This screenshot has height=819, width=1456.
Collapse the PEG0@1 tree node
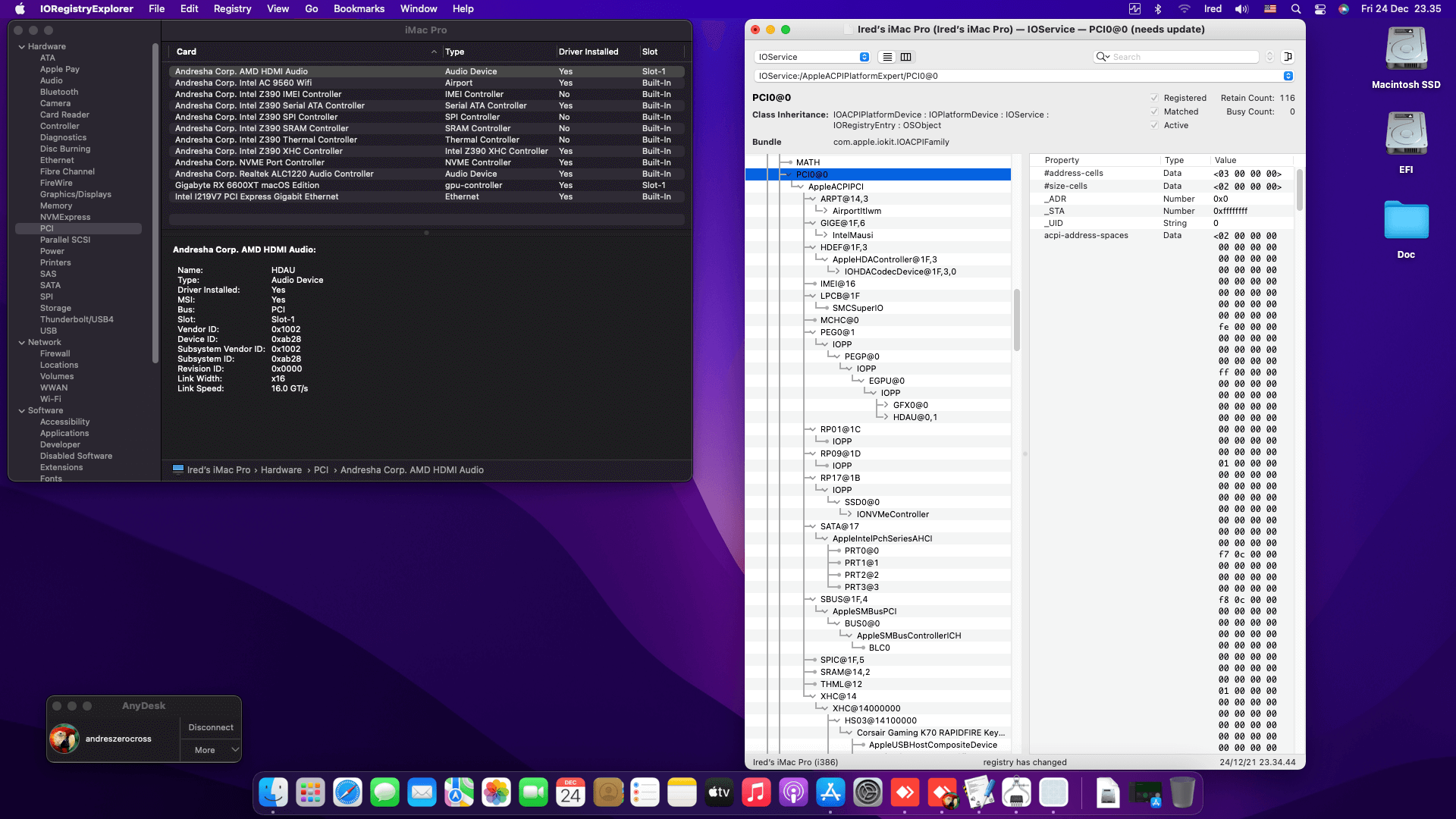[812, 332]
